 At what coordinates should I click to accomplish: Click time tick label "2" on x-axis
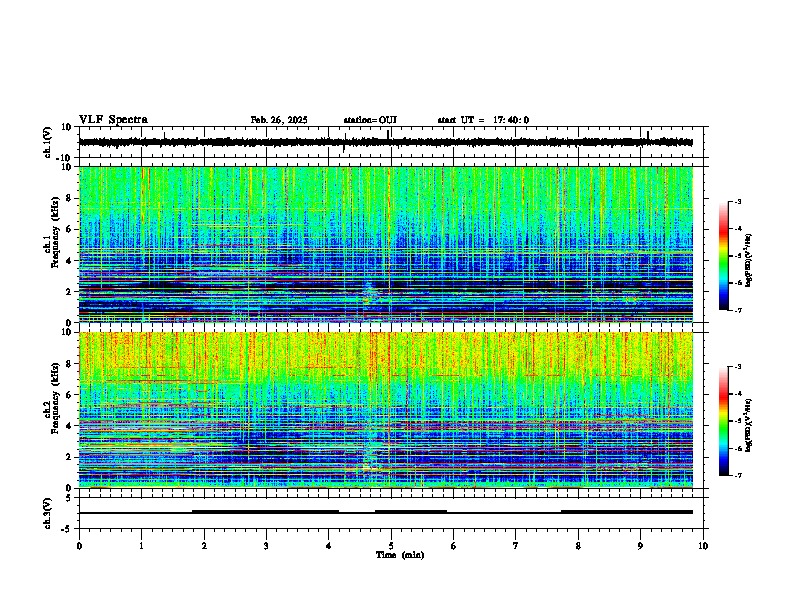pyautogui.click(x=204, y=546)
